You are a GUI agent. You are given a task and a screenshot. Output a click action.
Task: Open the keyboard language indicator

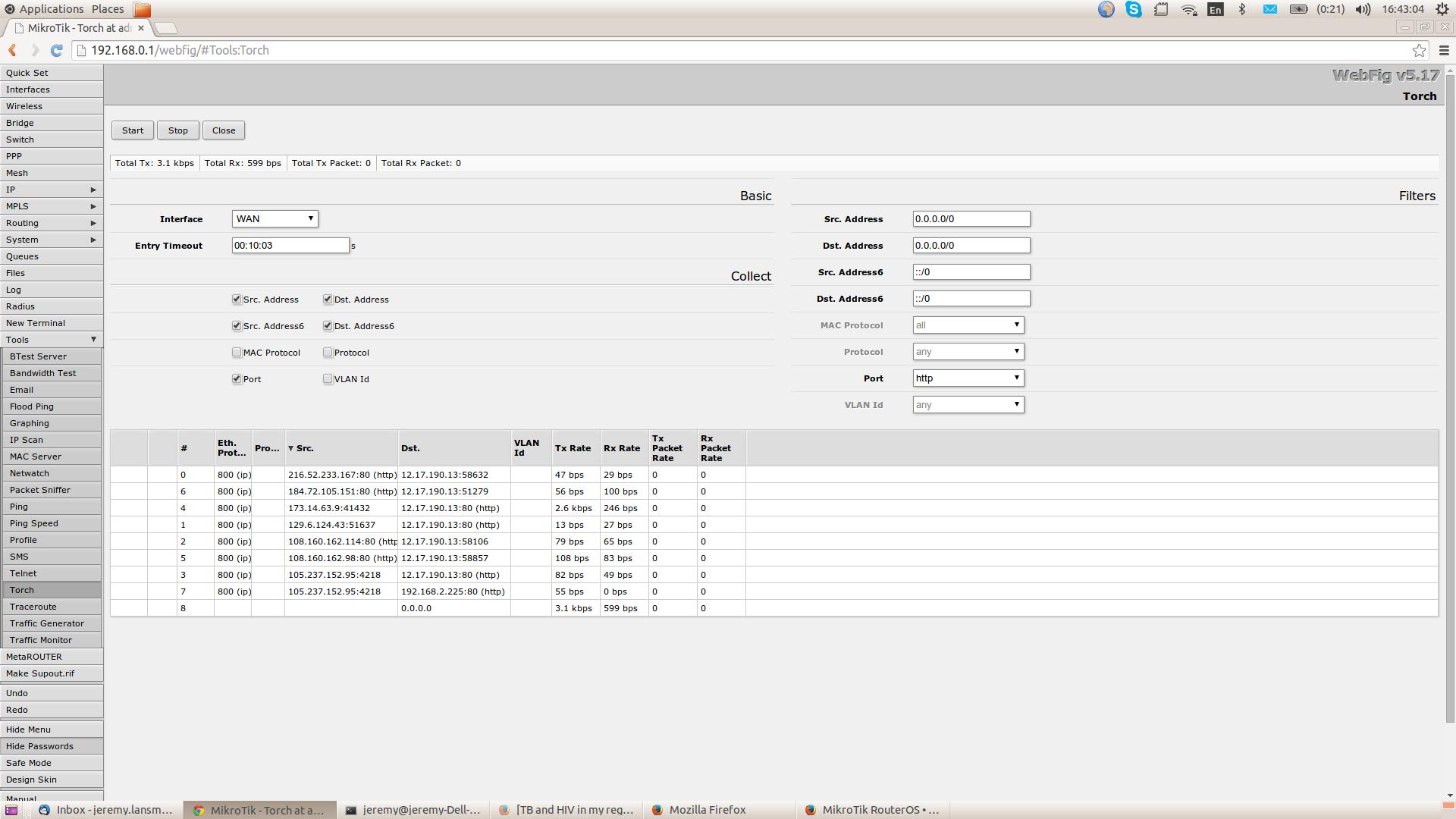pos(1216,9)
